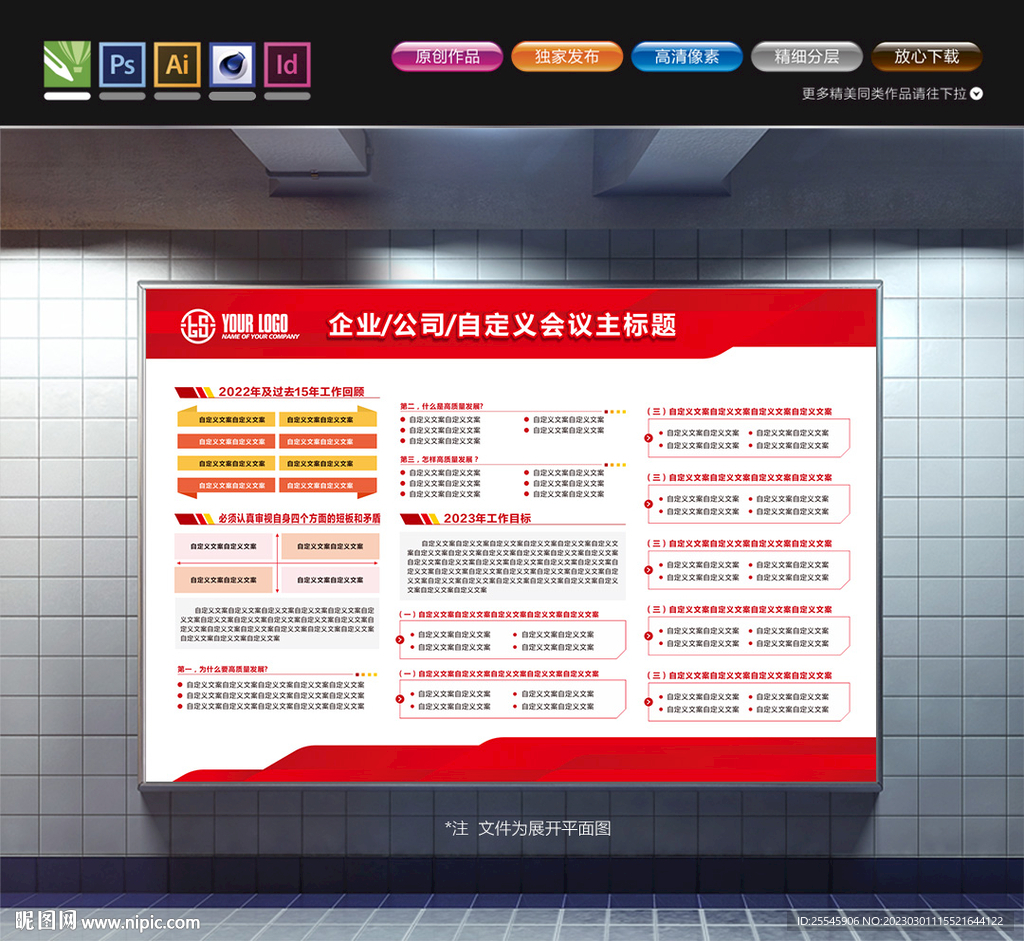This screenshot has width=1024, height=941.
Task: Click the pink 原创作品 button
Action: point(447,57)
